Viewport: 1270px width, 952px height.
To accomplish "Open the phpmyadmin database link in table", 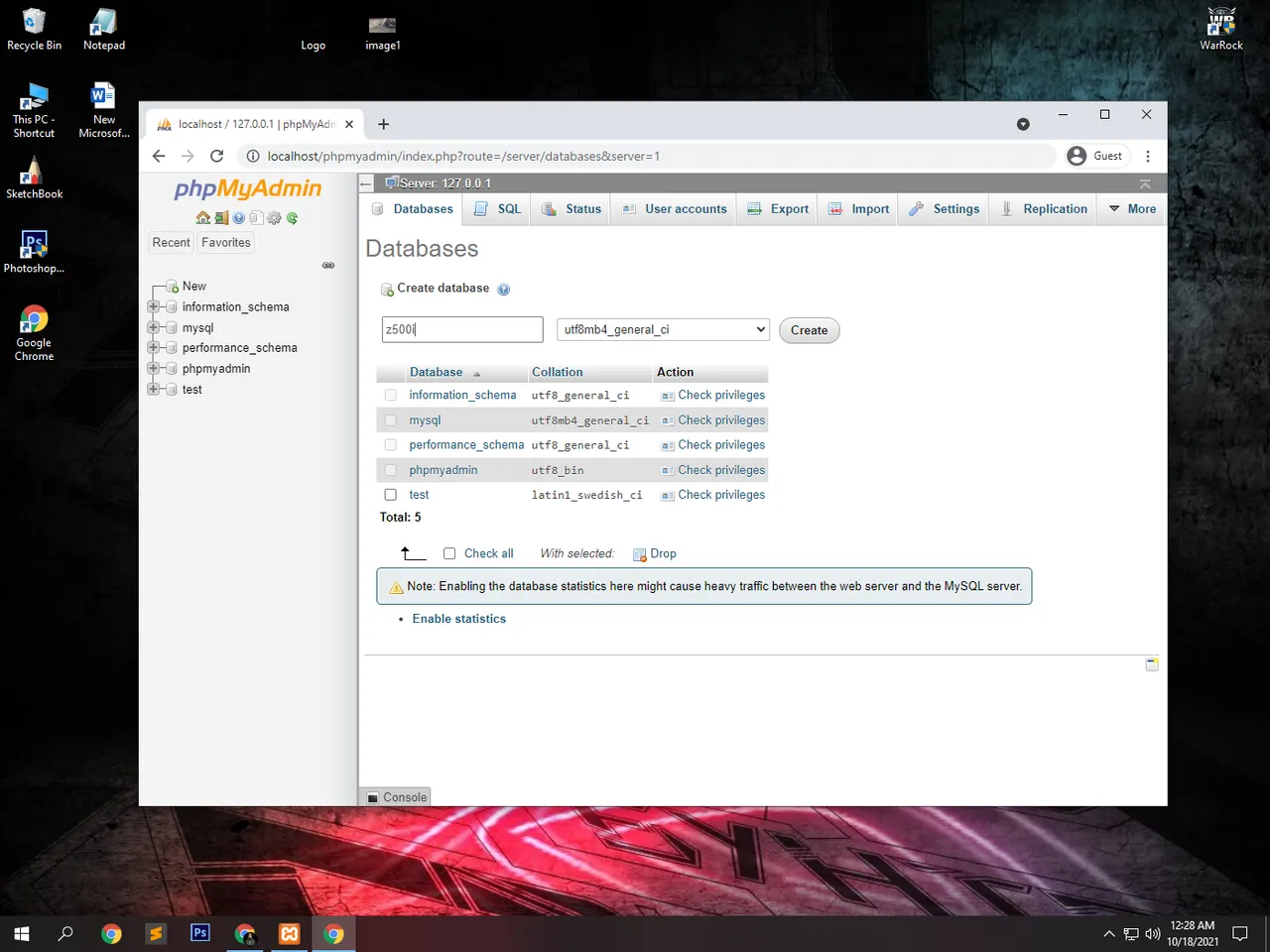I will pyautogui.click(x=444, y=470).
